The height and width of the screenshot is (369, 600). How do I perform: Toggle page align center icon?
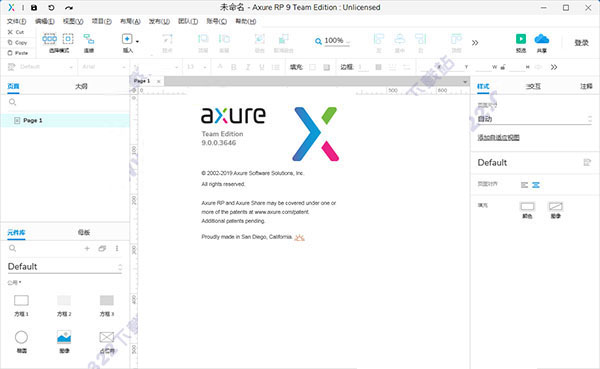(x=536, y=185)
